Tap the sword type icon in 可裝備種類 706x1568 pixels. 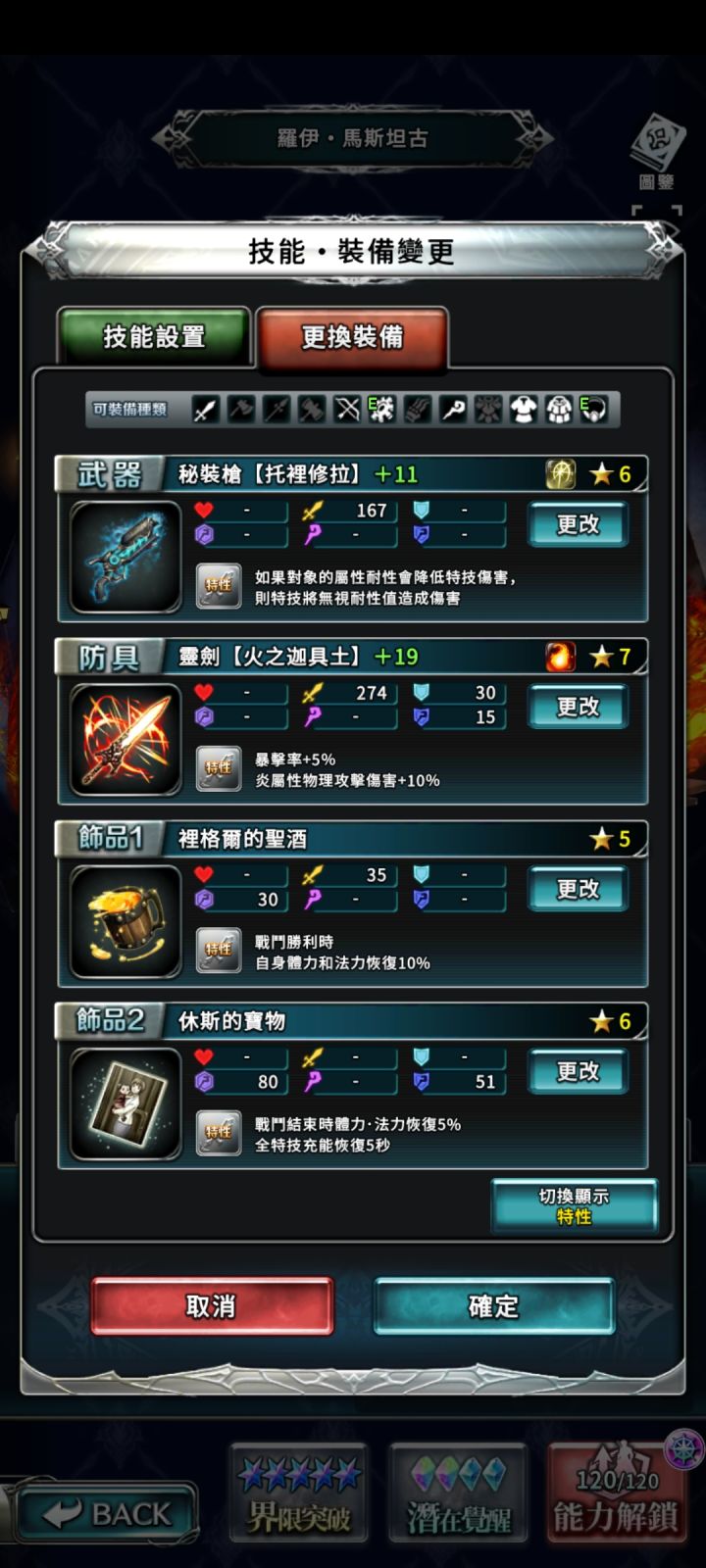point(205,410)
